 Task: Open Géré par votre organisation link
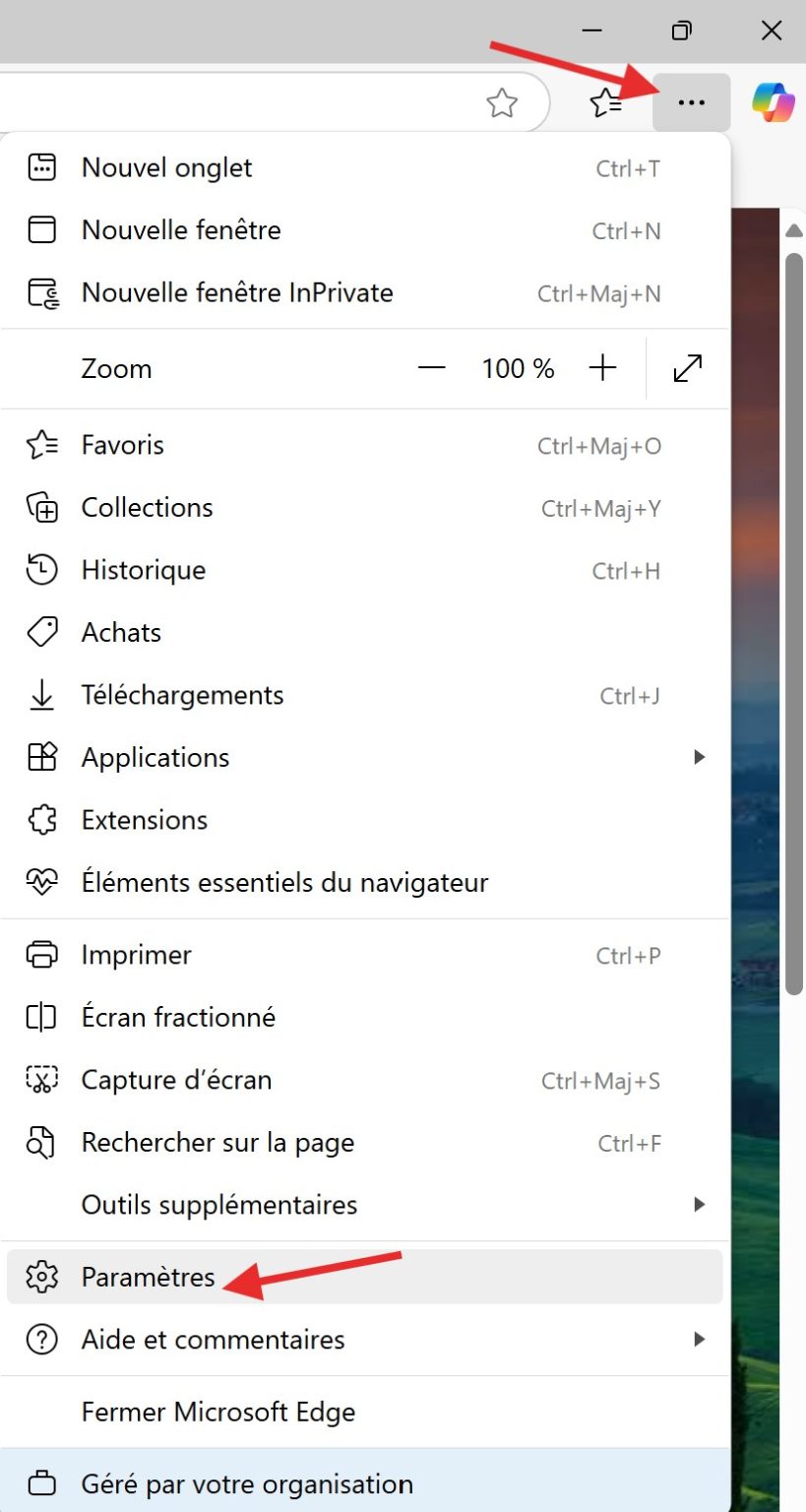[x=246, y=1483]
